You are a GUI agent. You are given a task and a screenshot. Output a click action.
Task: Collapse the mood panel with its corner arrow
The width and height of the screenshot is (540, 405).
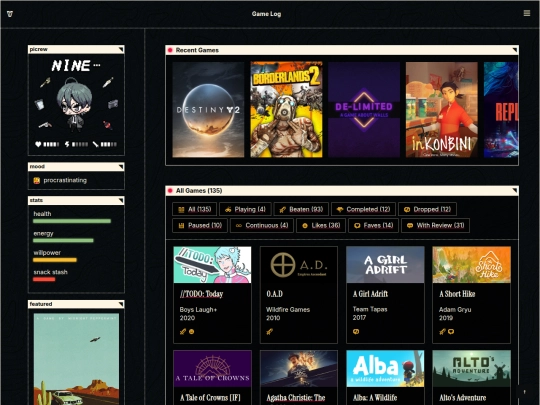[121, 167]
